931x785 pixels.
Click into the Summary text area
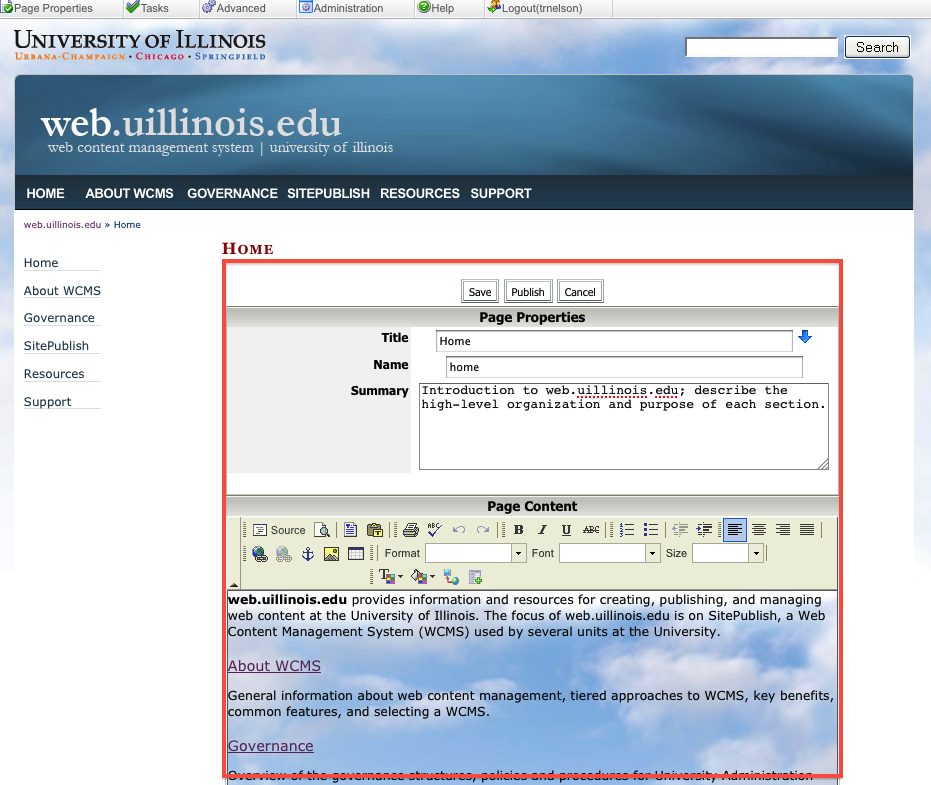click(x=623, y=426)
